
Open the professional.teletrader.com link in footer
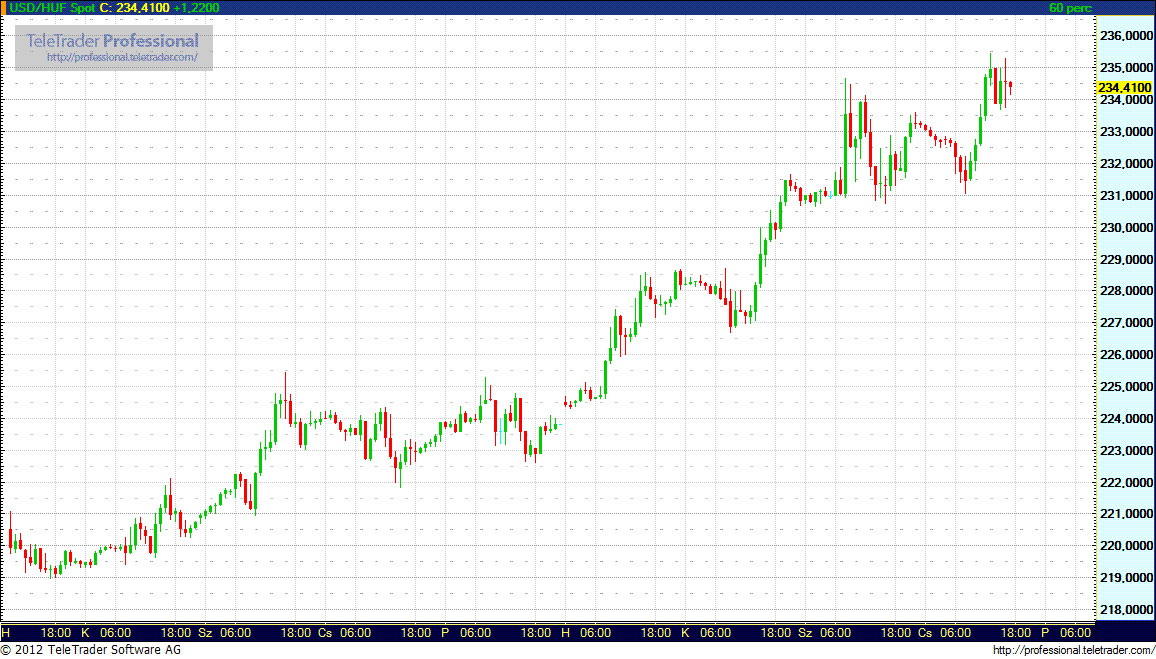click(x=1073, y=650)
